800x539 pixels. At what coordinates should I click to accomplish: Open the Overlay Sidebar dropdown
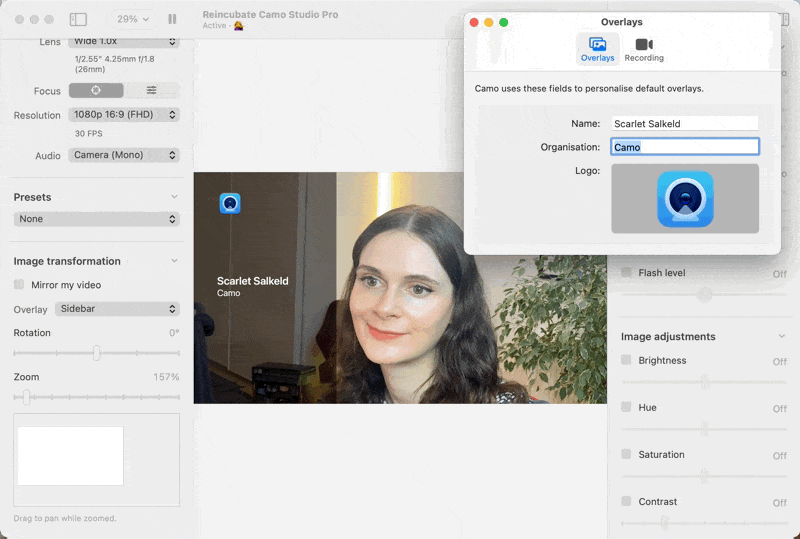117,309
